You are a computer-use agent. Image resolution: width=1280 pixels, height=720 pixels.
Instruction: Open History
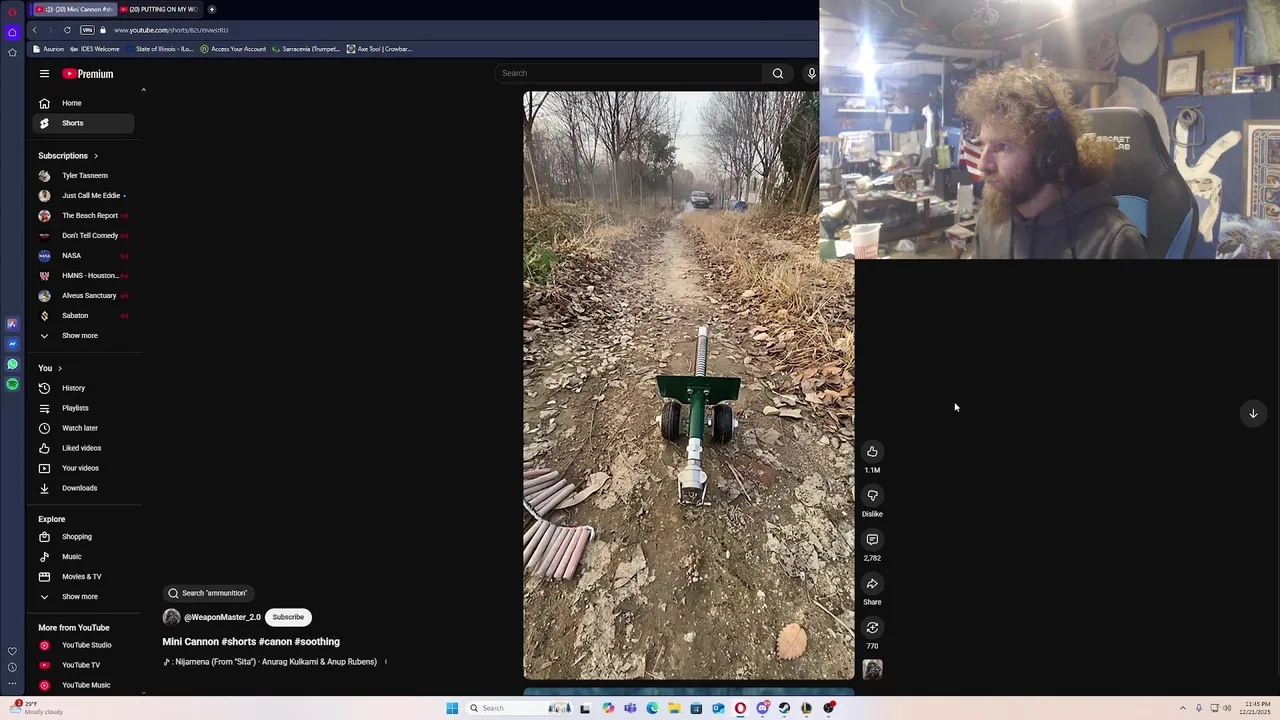coord(84,388)
